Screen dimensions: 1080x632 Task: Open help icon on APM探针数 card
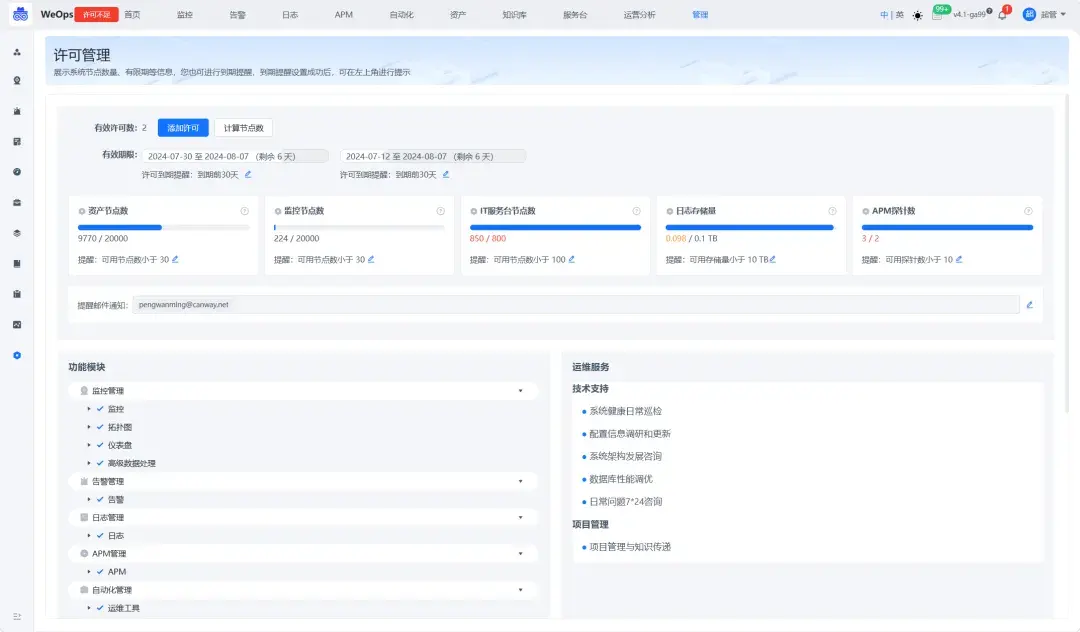point(1028,211)
